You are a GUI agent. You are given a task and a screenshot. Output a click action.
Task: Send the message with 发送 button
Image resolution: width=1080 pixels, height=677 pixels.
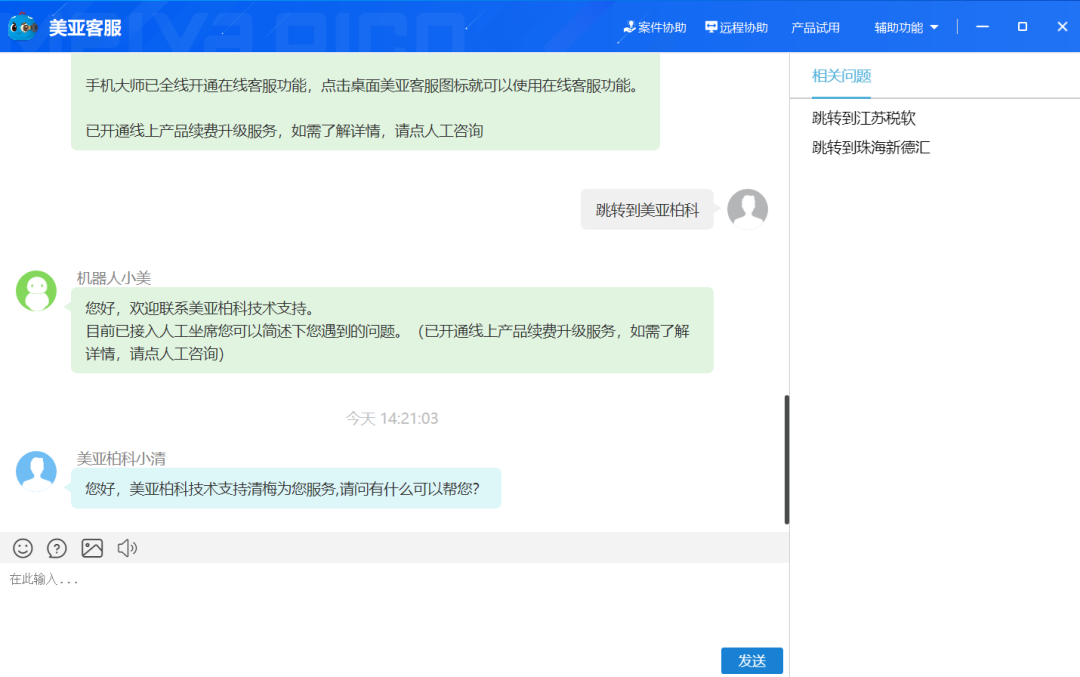click(751, 660)
